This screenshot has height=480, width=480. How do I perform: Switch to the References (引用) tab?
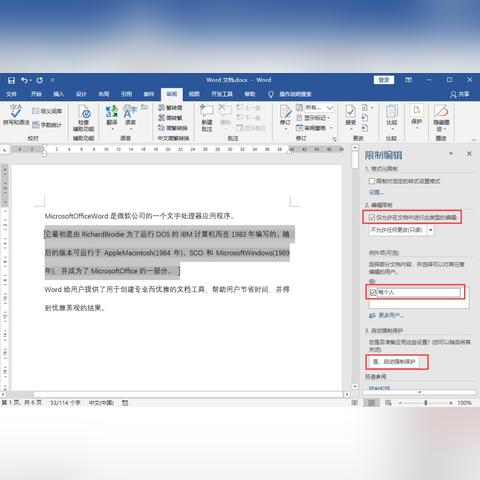coord(126,94)
